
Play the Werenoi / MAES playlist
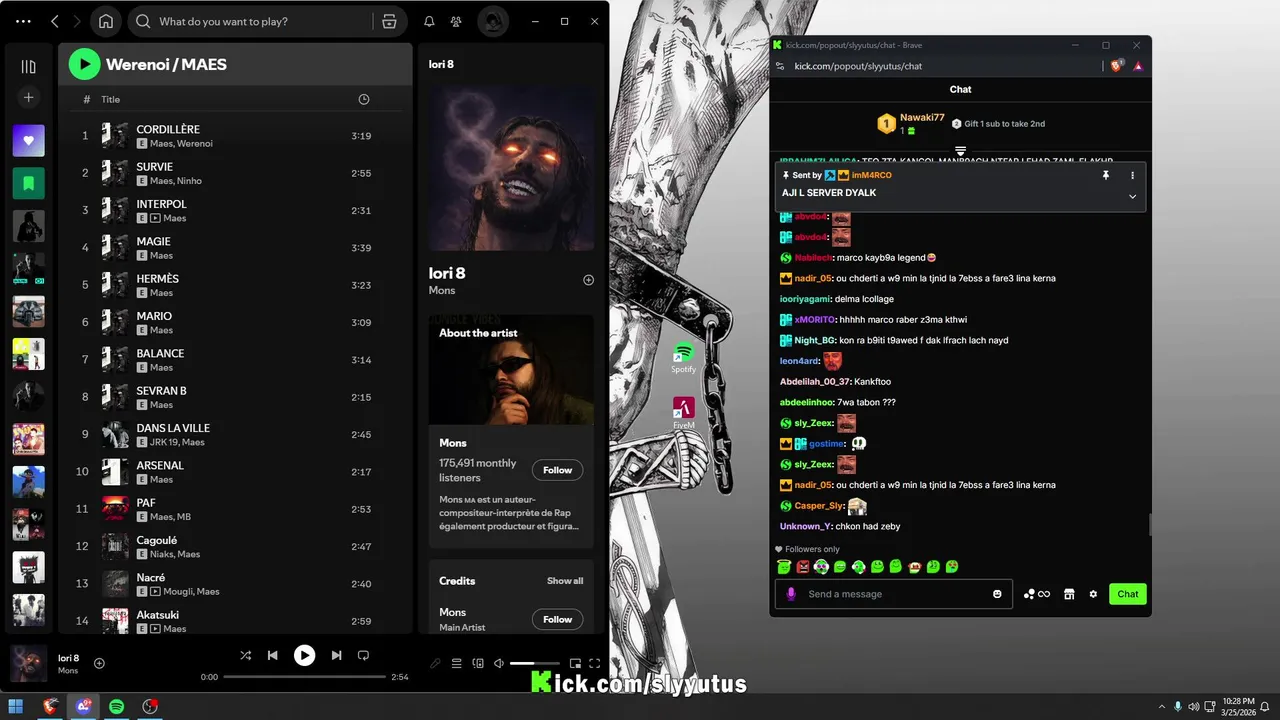(x=84, y=64)
